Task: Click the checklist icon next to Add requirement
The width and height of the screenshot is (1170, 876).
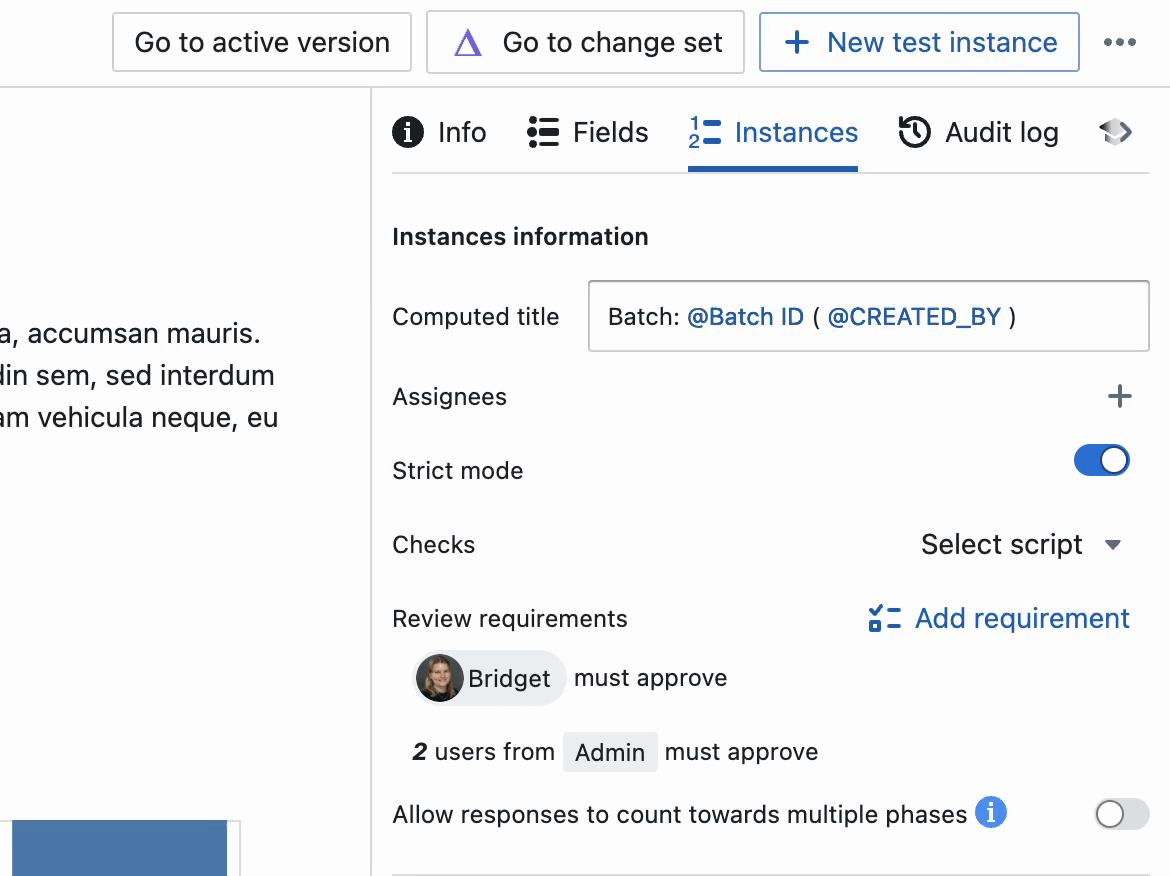Action: click(x=885, y=619)
